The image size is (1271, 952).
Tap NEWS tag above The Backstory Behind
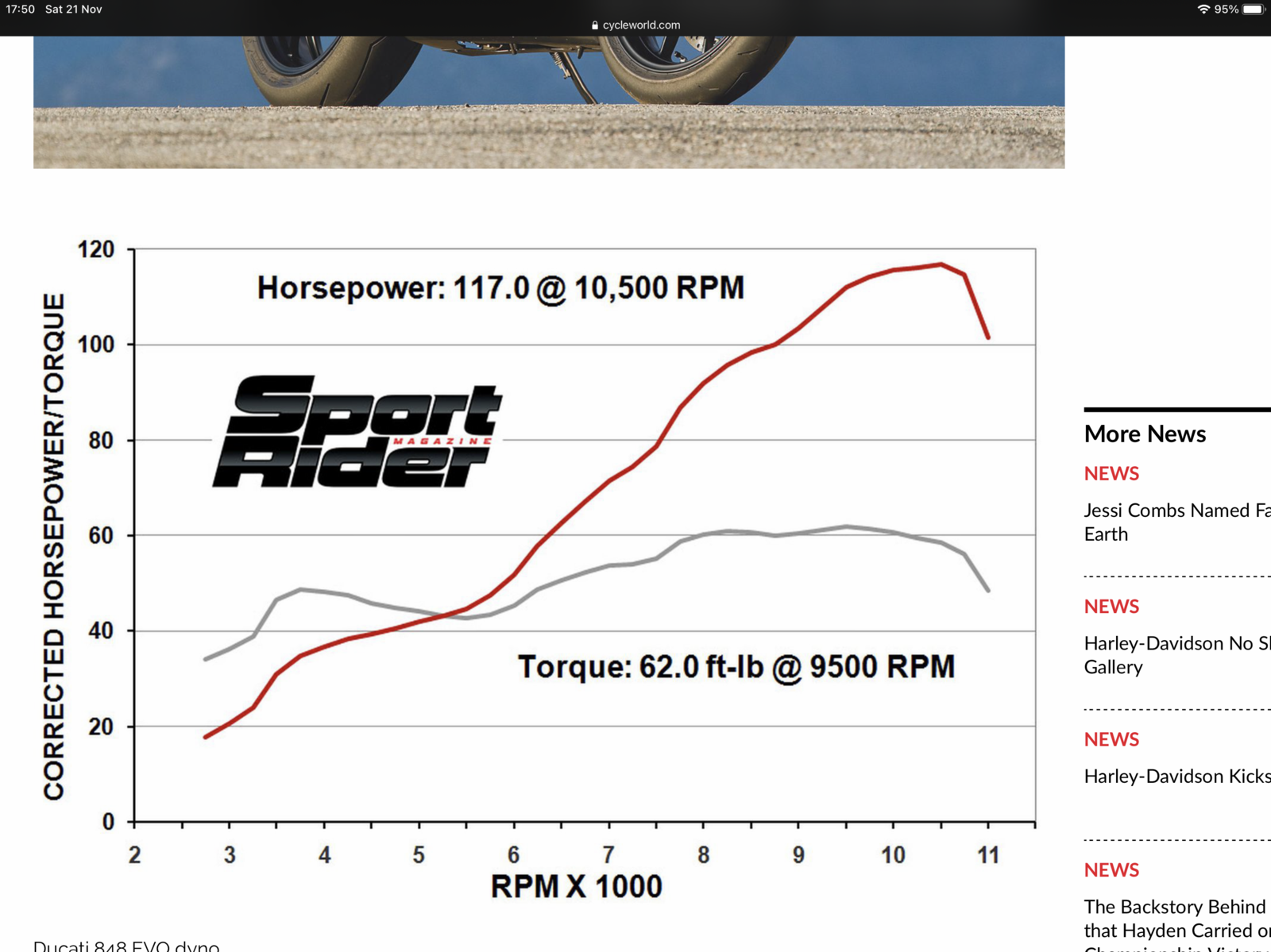(1111, 869)
